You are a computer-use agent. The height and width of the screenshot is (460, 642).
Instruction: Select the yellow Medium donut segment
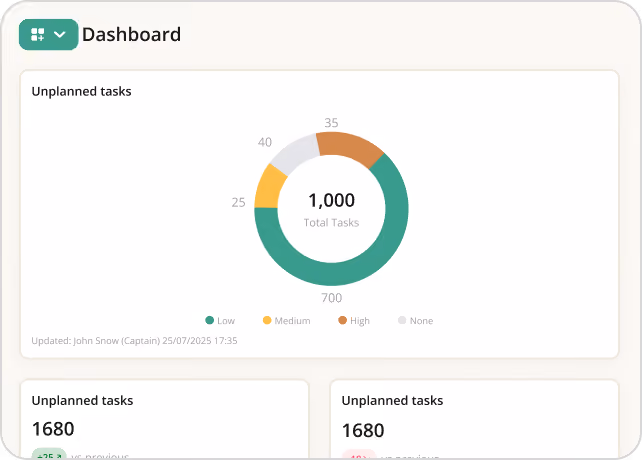[267, 188]
